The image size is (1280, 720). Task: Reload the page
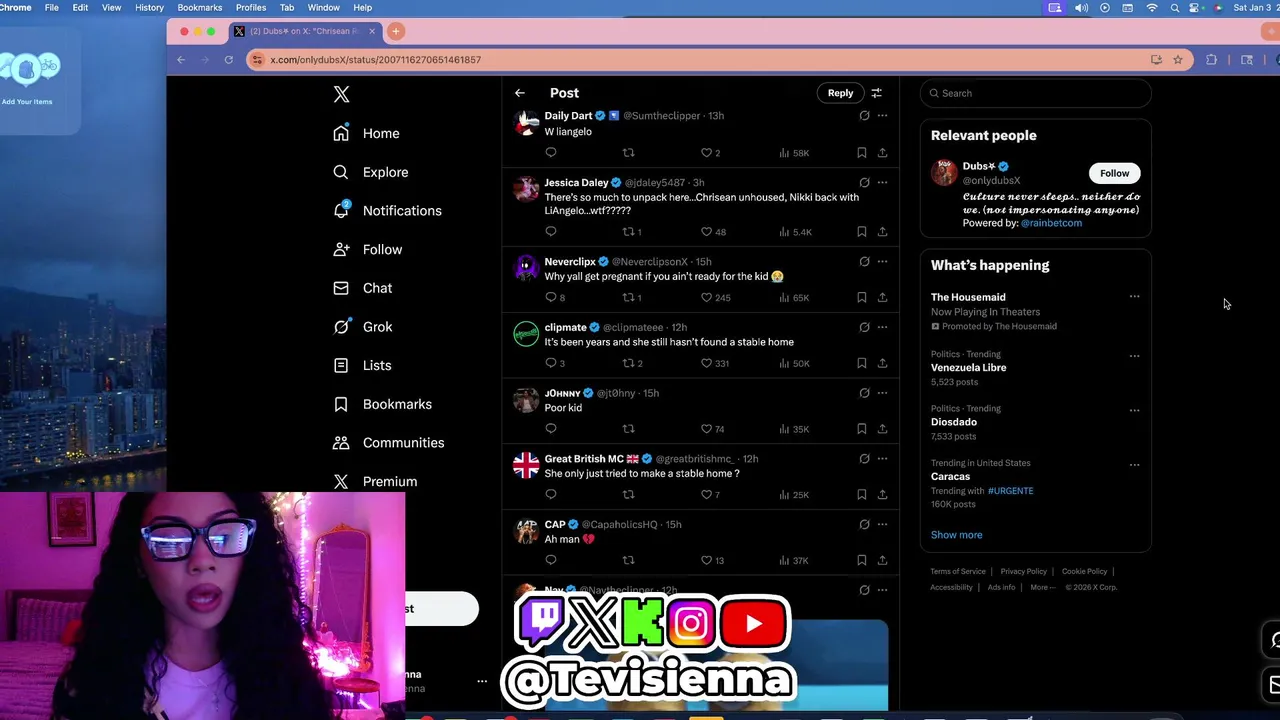[229, 60]
